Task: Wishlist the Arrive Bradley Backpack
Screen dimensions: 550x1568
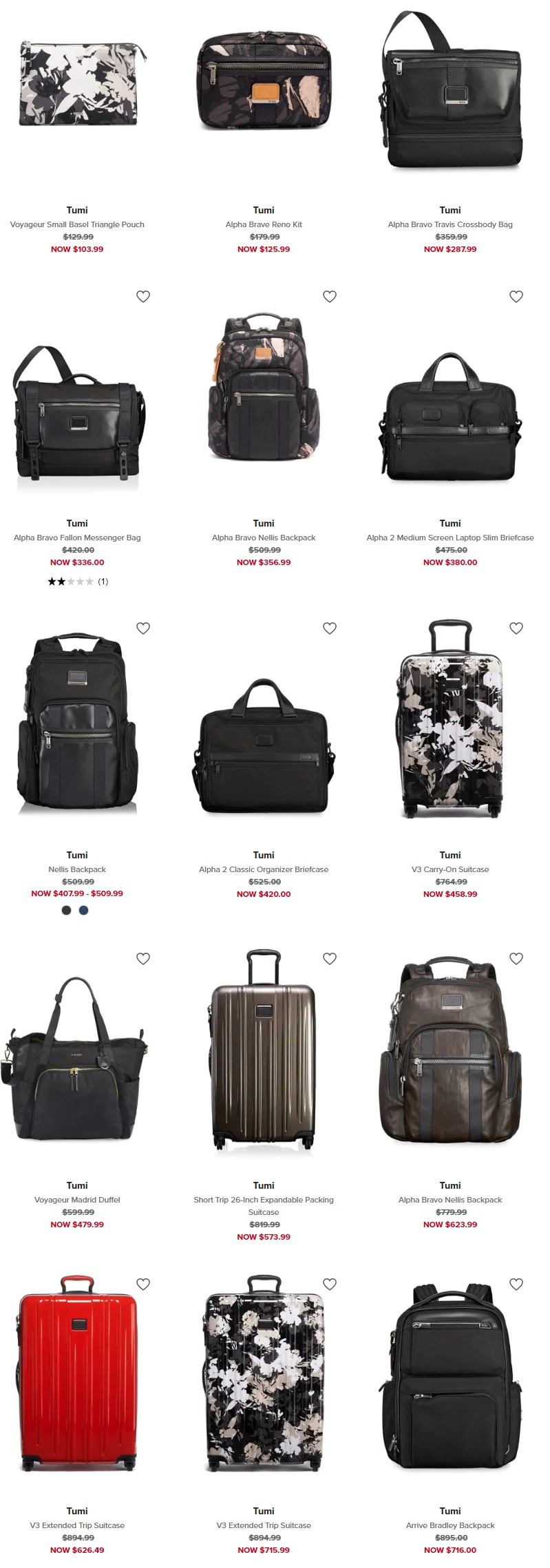Action: click(x=516, y=1284)
